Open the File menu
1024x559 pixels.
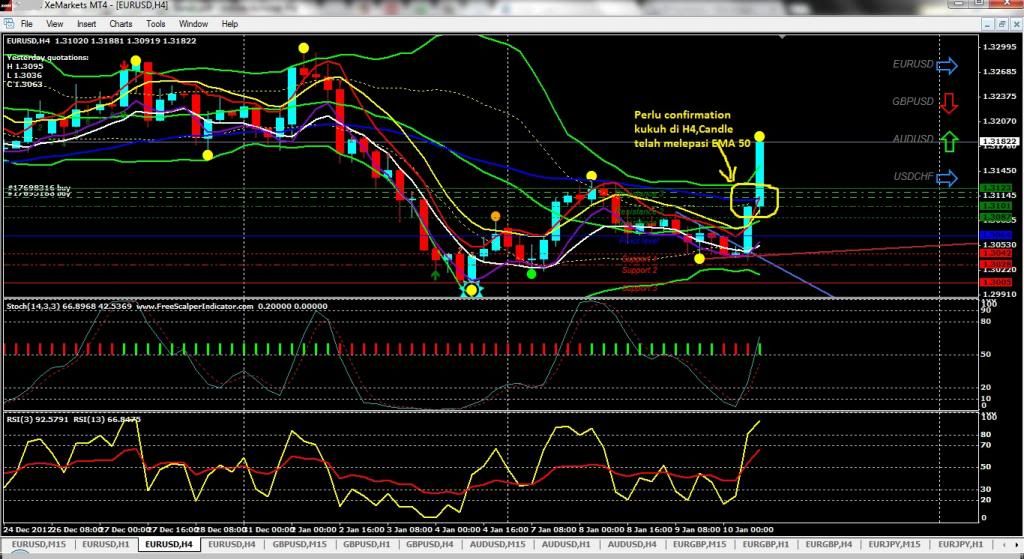click(x=26, y=23)
